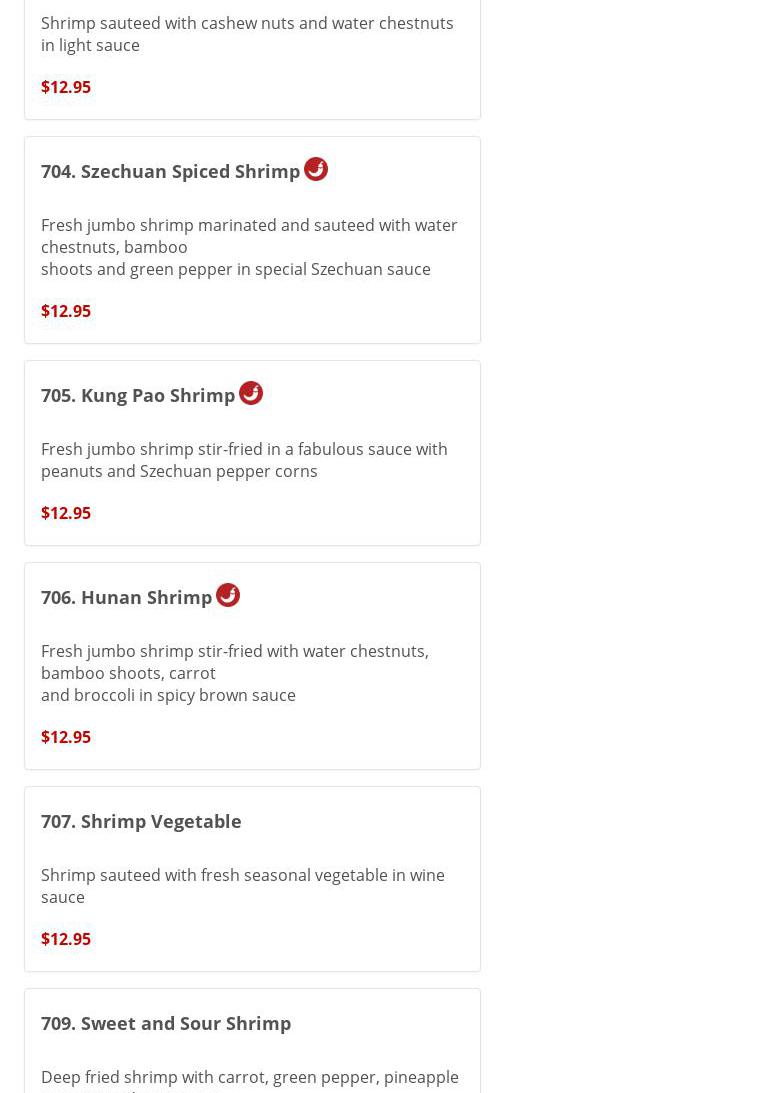The image size is (770, 1093).
Task: Click the $12.95 price for Shrimp Vegetable
Action: click(x=66, y=939)
